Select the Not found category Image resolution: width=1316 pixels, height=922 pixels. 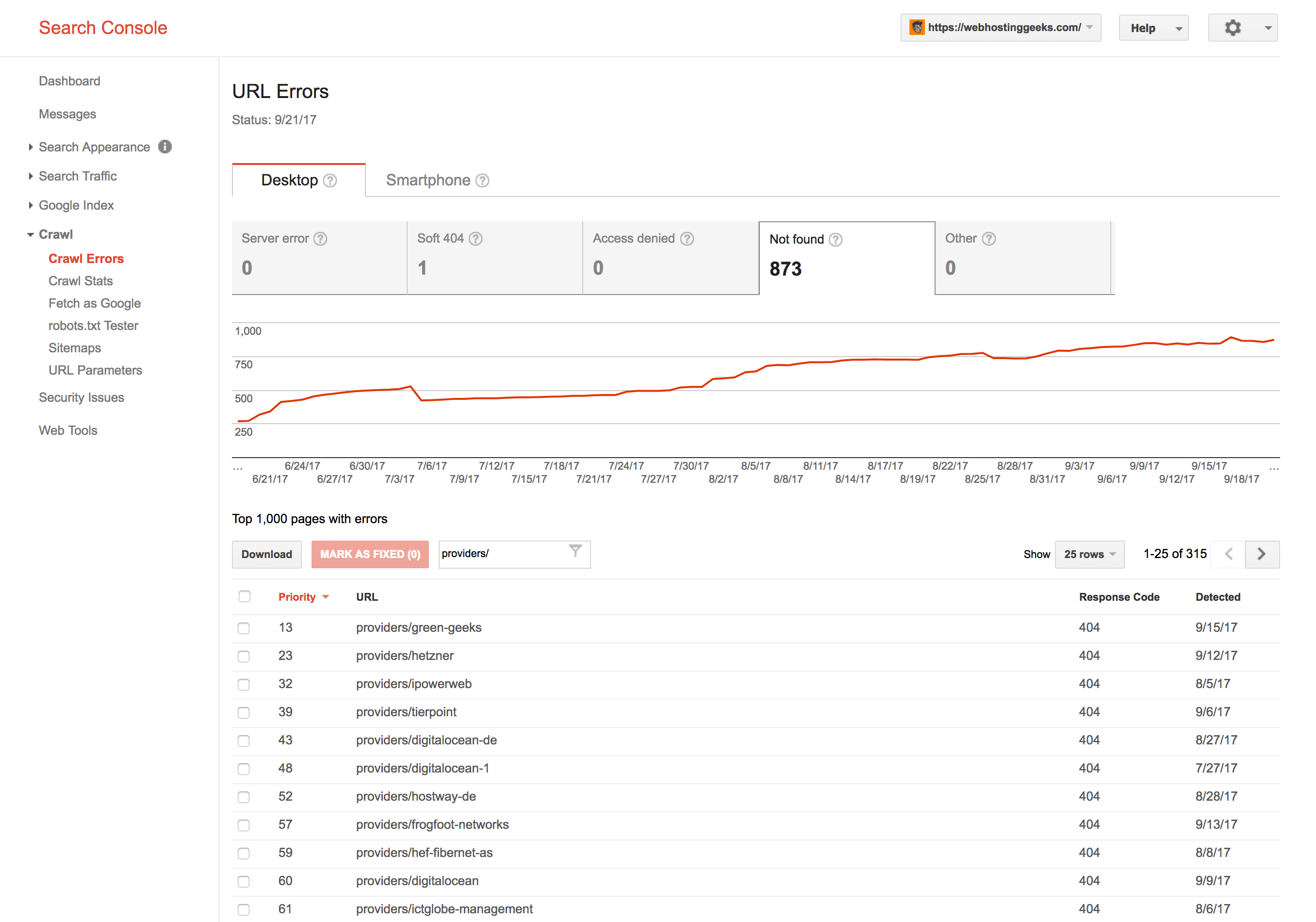(847, 258)
